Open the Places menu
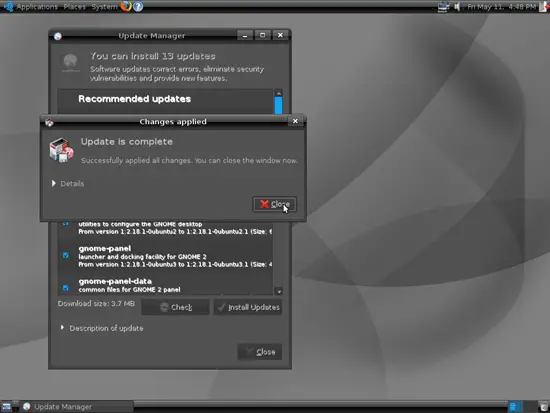 point(74,7)
